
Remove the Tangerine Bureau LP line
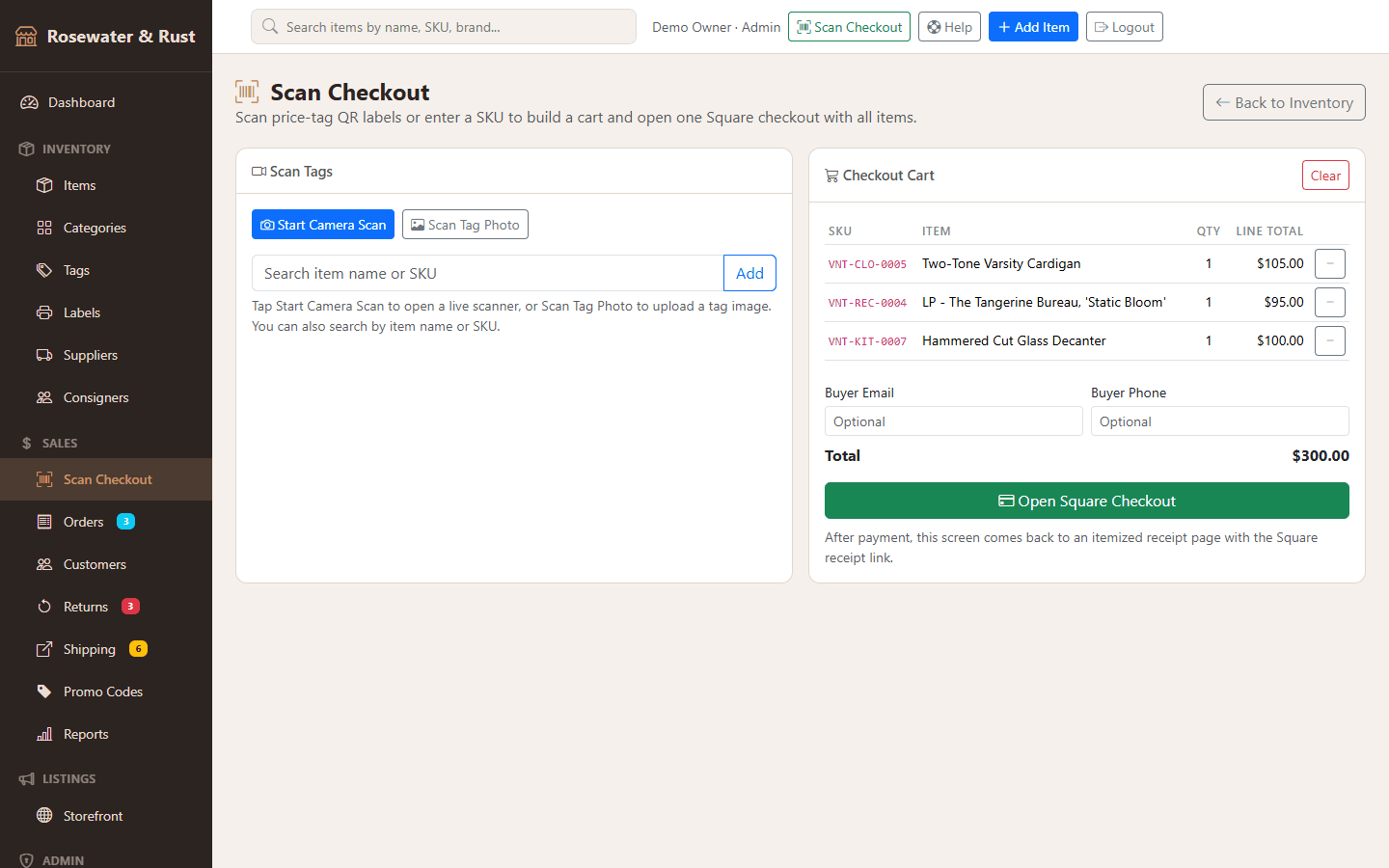1330,302
